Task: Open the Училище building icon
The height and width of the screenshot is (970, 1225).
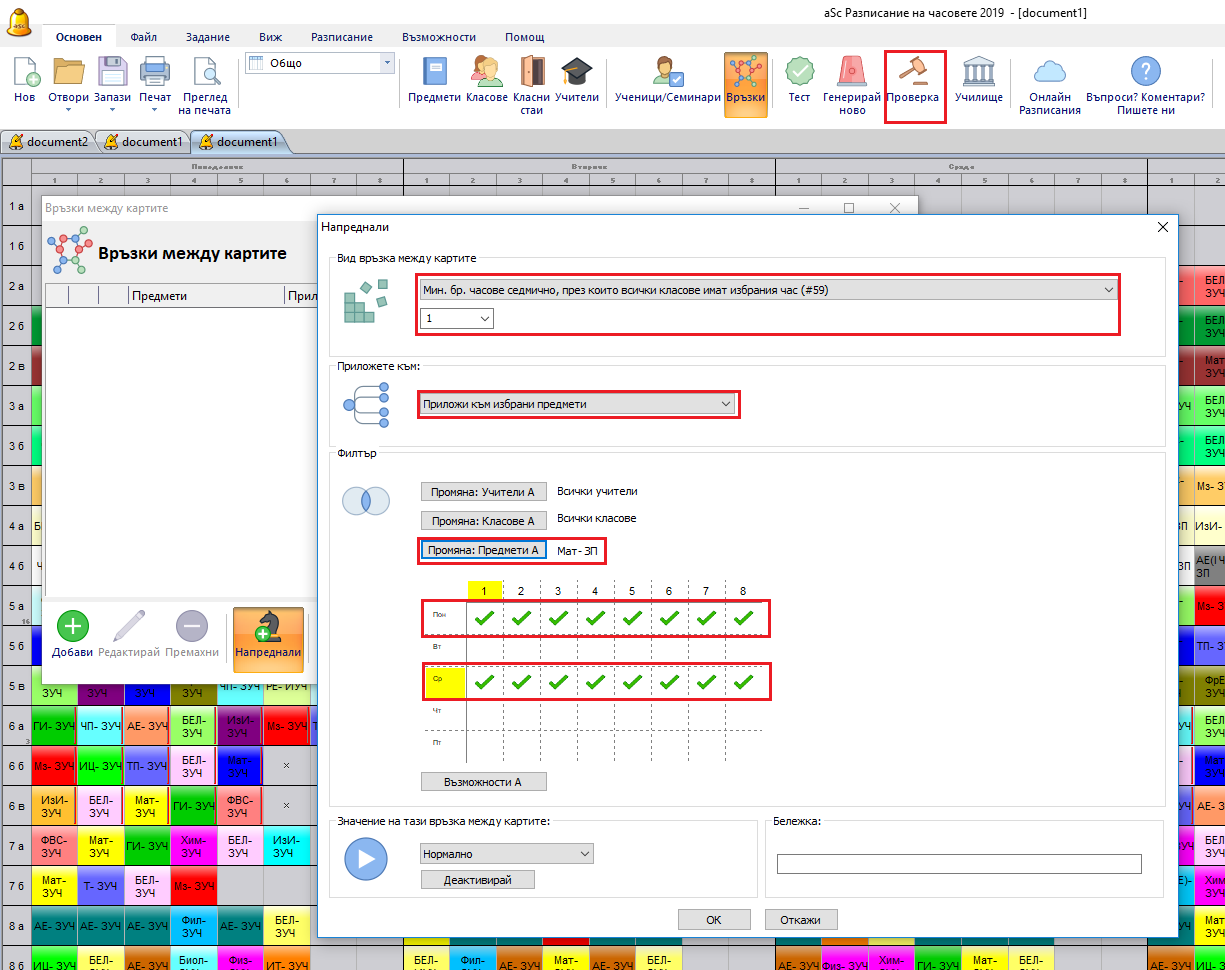Action: coord(978,73)
